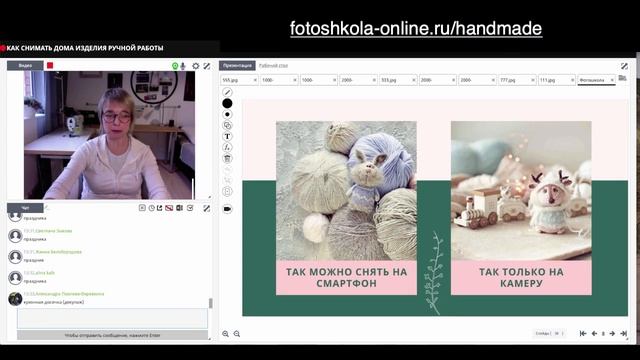This screenshot has height=360, width=640.
Task: Mute the microphone in video panel
Action: pyautogui.click(x=183, y=66)
